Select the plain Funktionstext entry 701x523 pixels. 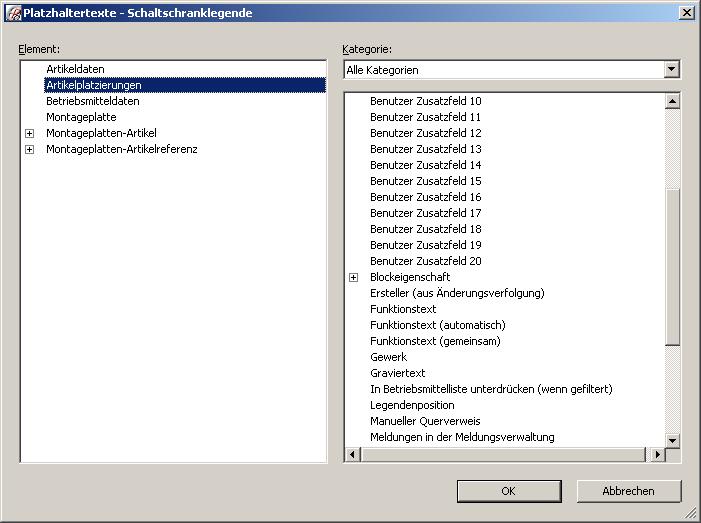tap(403, 309)
